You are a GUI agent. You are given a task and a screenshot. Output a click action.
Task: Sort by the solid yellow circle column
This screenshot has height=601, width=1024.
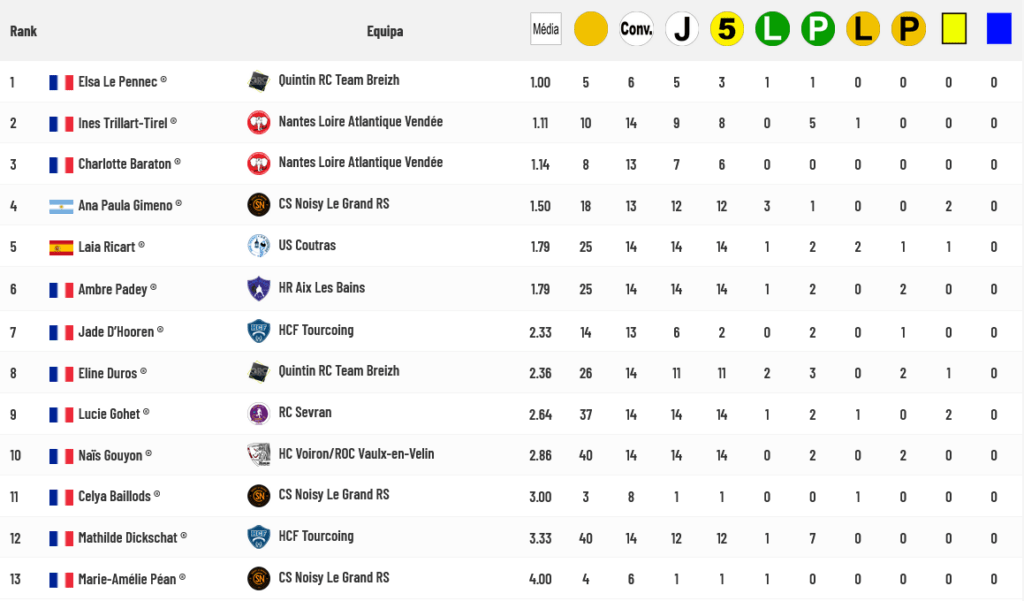(590, 29)
